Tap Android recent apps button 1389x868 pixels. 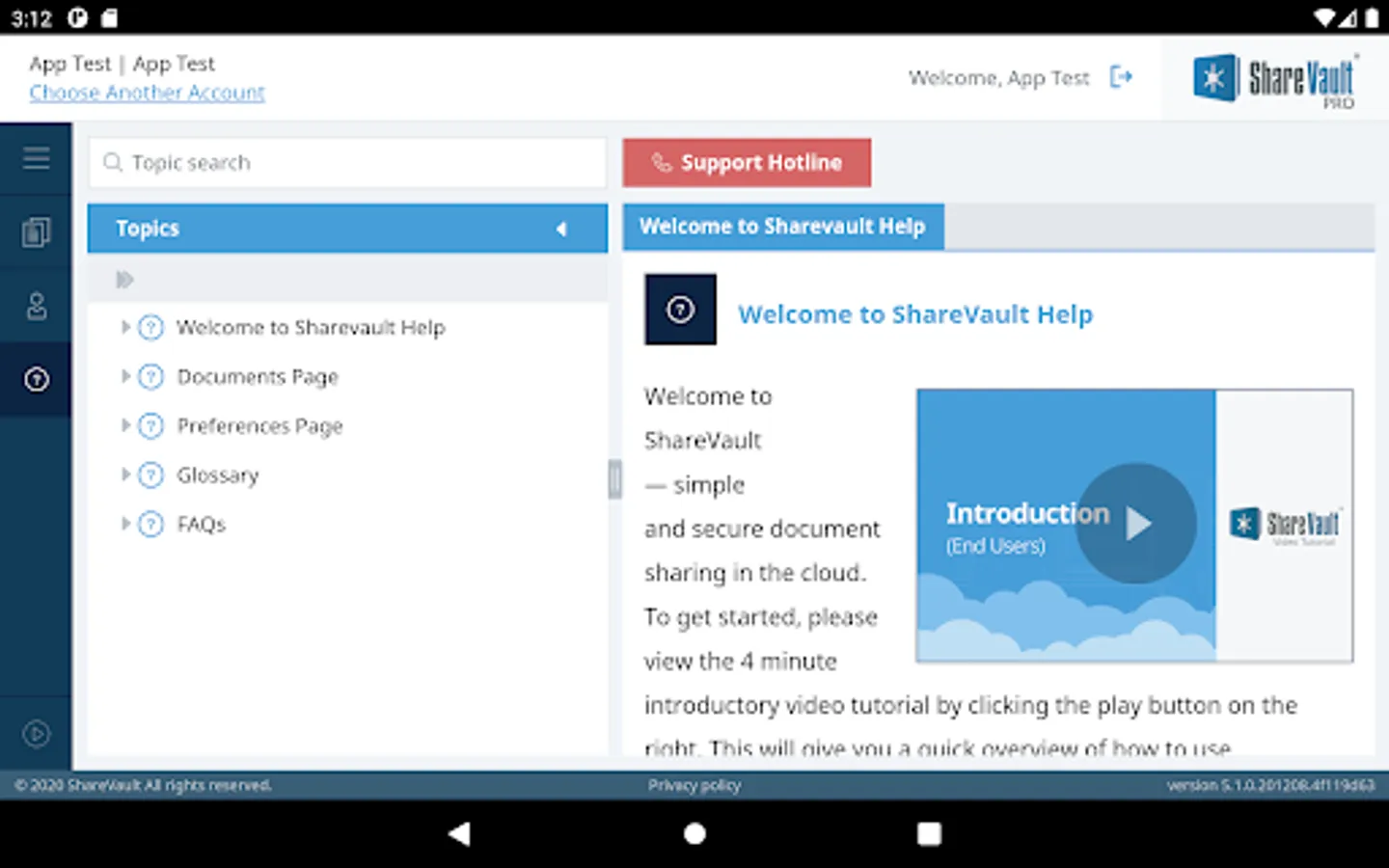[x=929, y=833]
